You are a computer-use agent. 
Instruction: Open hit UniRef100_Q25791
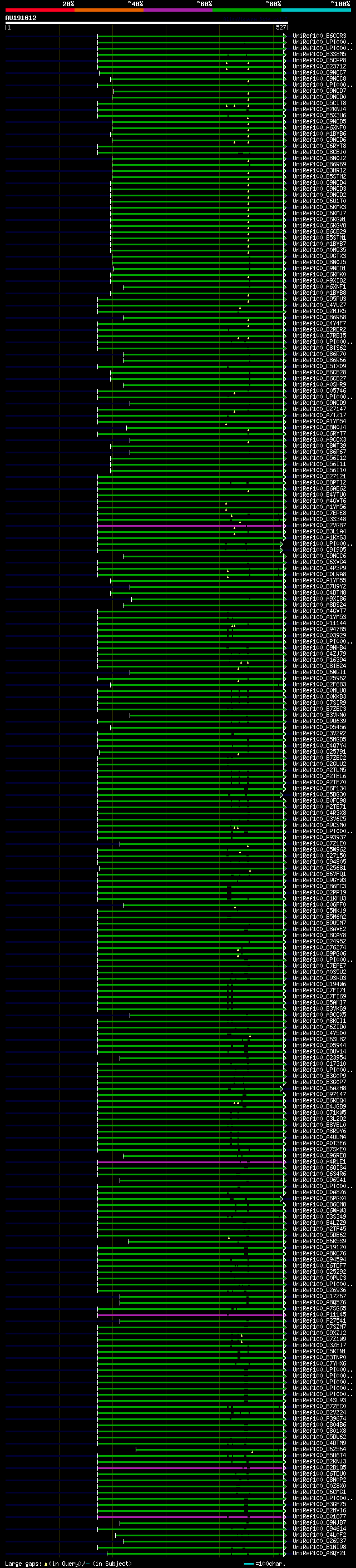319,752
